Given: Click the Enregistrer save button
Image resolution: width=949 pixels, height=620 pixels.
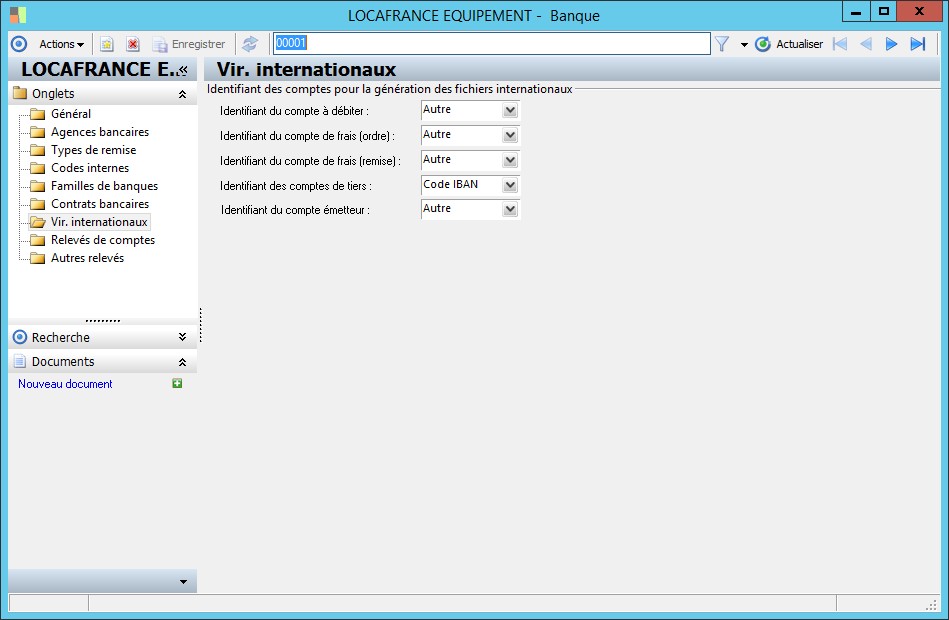Looking at the screenshot, I should 188,44.
